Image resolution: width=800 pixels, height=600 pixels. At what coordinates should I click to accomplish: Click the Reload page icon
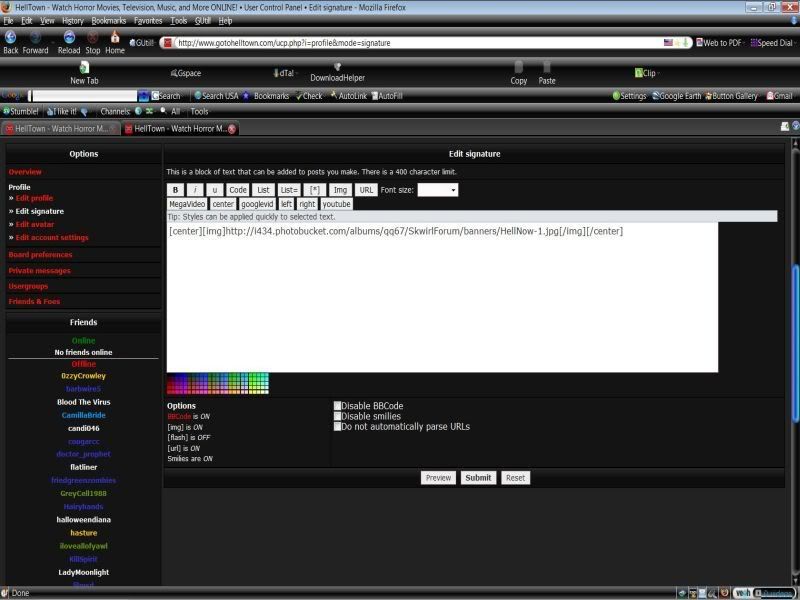pos(68,37)
